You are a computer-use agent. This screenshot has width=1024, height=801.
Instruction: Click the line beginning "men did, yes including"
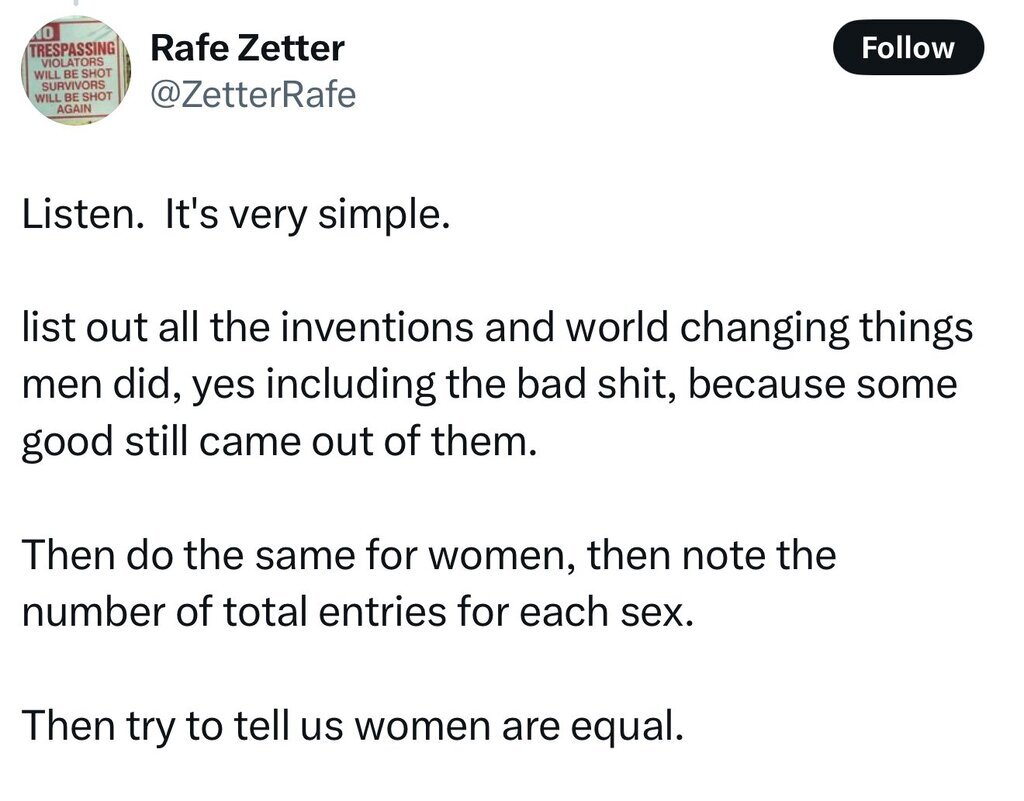coord(489,385)
